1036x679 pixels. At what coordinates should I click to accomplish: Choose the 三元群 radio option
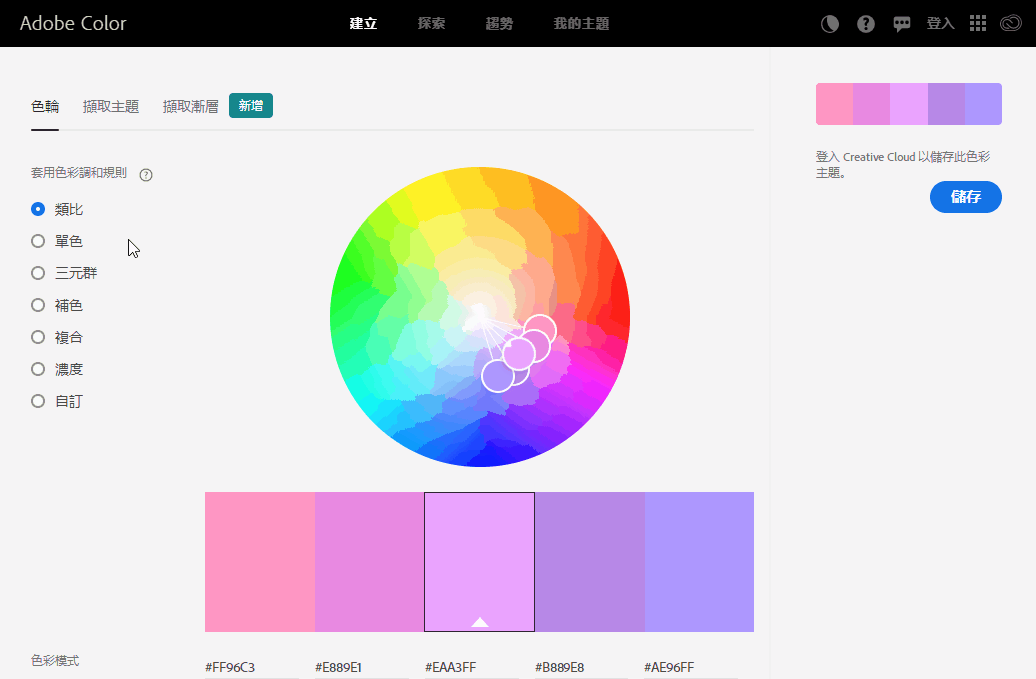tap(38, 273)
